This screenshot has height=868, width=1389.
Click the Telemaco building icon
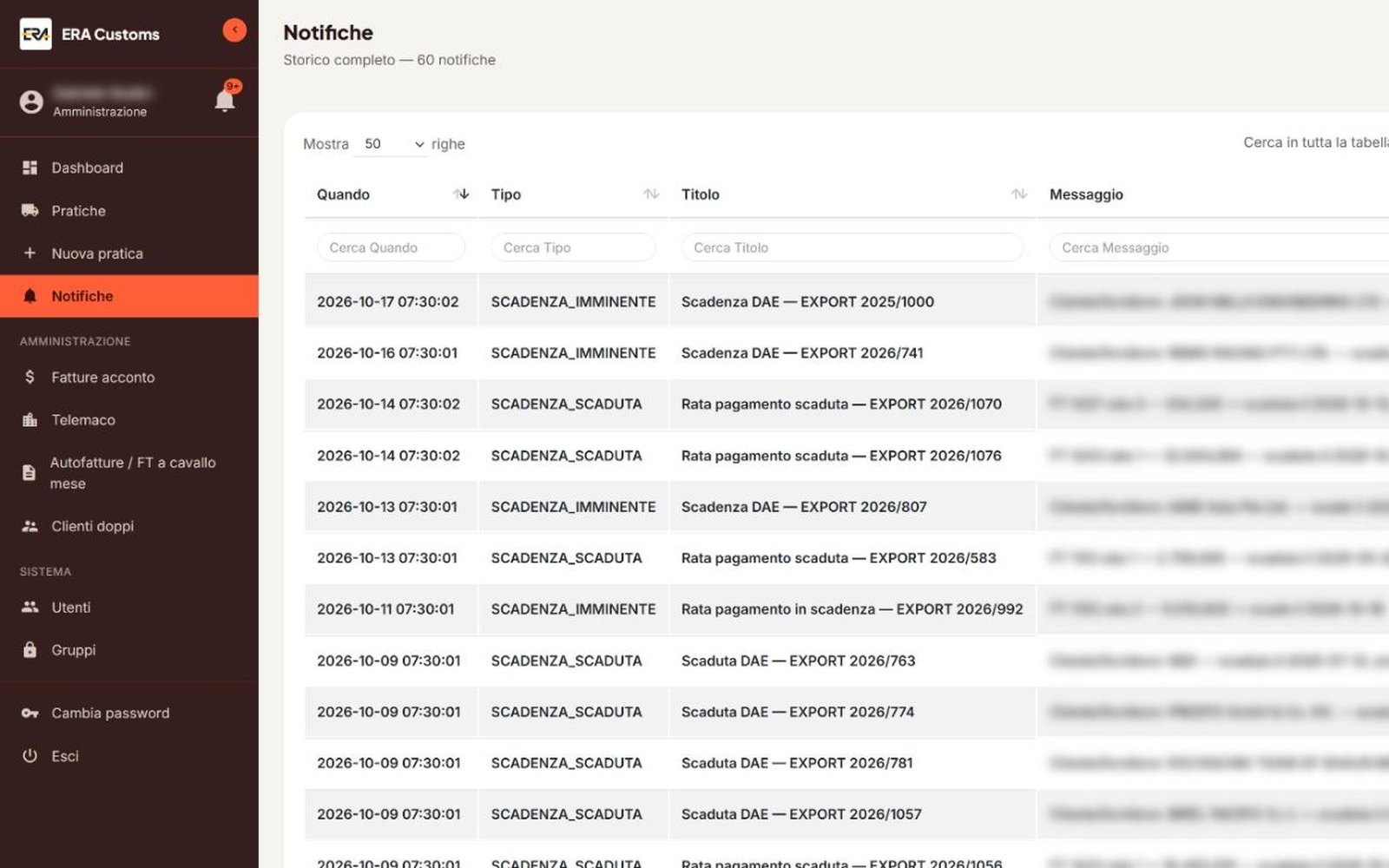(x=30, y=419)
